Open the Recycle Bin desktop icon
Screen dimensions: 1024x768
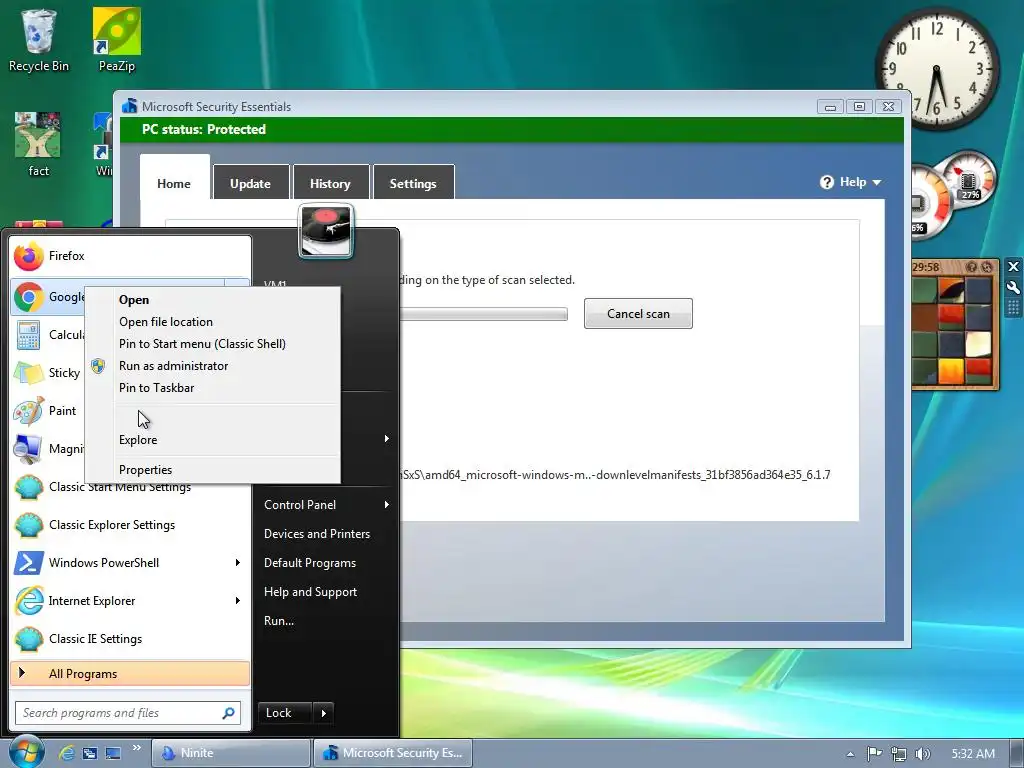pyautogui.click(x=39, y=40)
